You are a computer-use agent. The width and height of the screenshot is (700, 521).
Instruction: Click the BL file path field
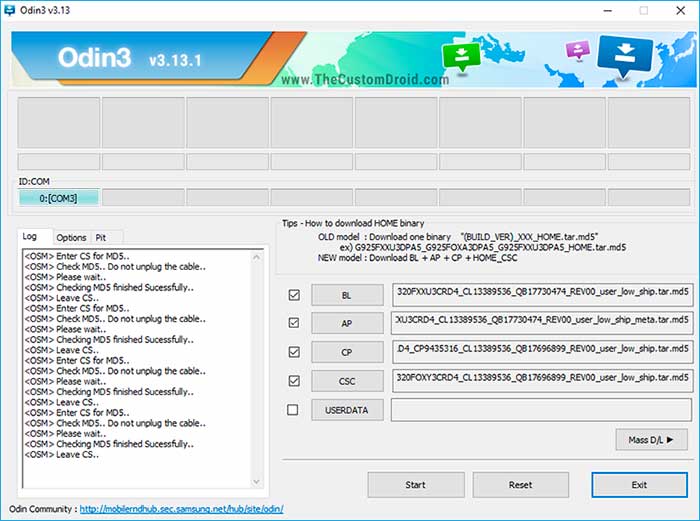542,295
